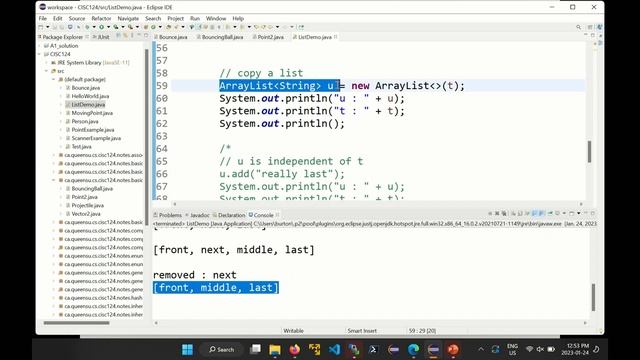Maximize the editor area
This screenshot has width=640, height=360.
(x=593, y=35)
